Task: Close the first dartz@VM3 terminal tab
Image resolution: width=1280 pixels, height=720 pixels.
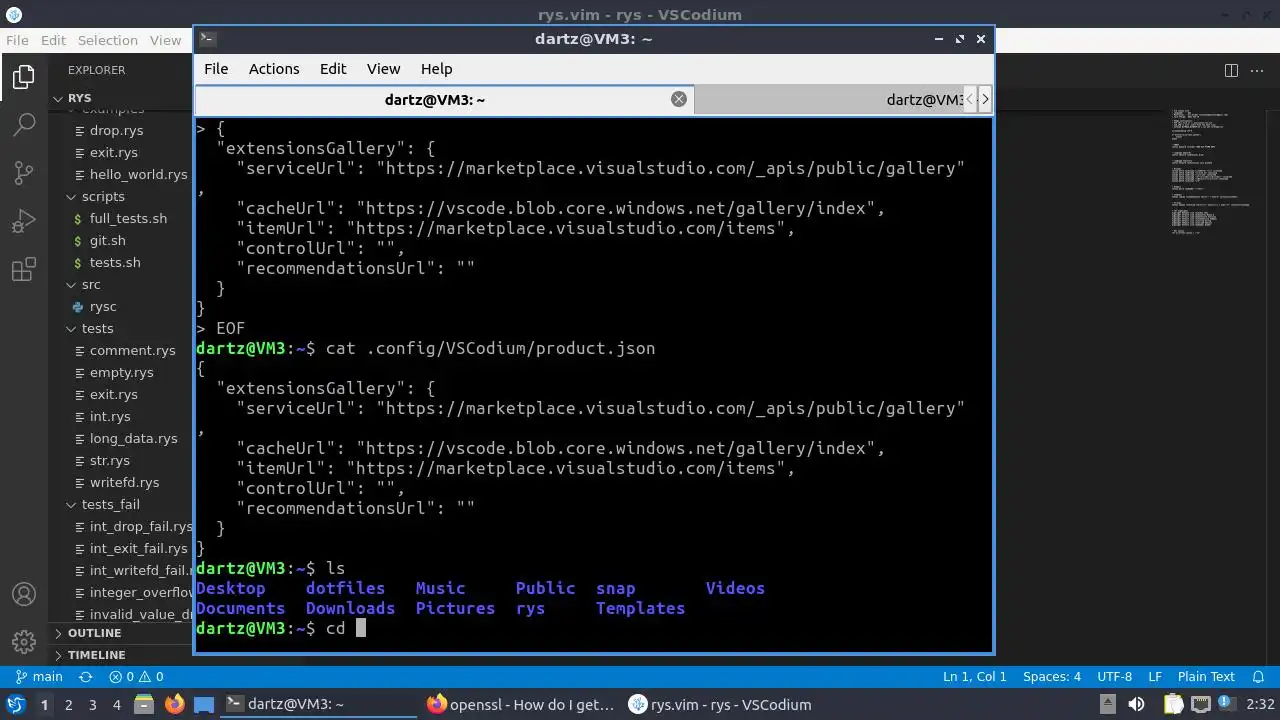Action: (678, 99)
